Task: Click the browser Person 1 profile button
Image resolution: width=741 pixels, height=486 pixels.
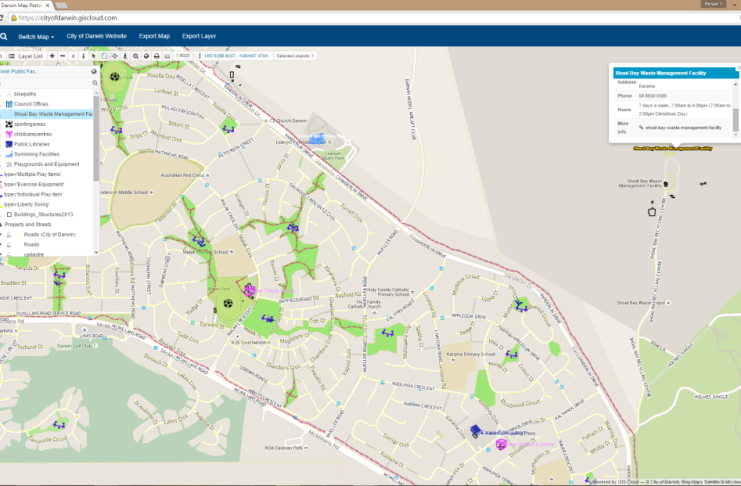Action: pos(713,4)
